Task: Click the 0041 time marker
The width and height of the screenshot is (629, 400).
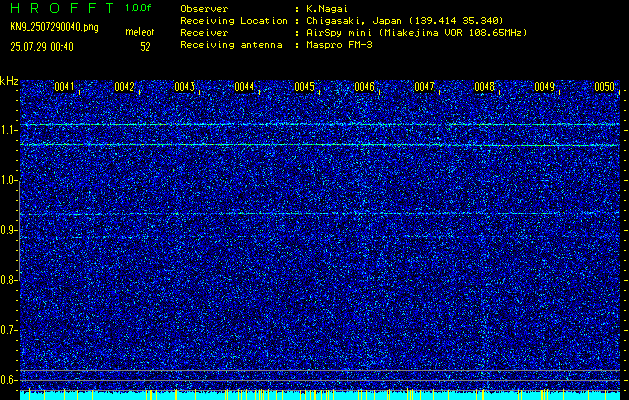Action: pos(65,87)
